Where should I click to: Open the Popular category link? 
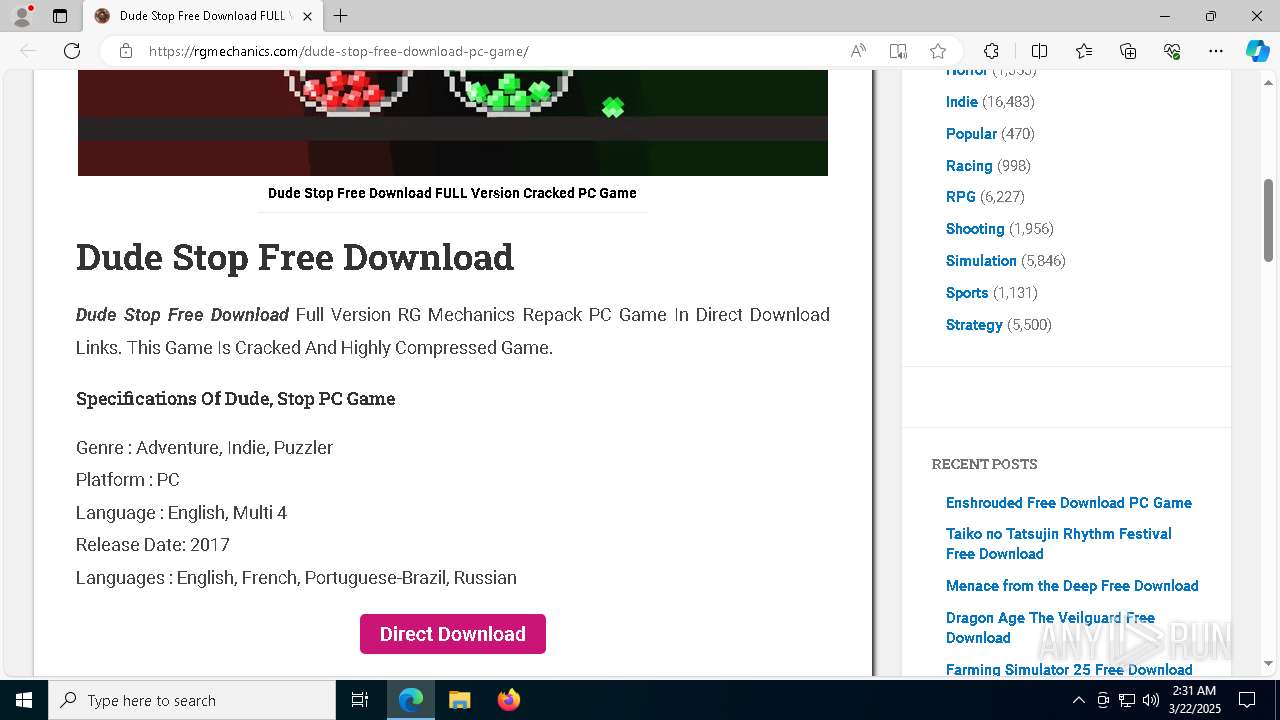[971, 134]
